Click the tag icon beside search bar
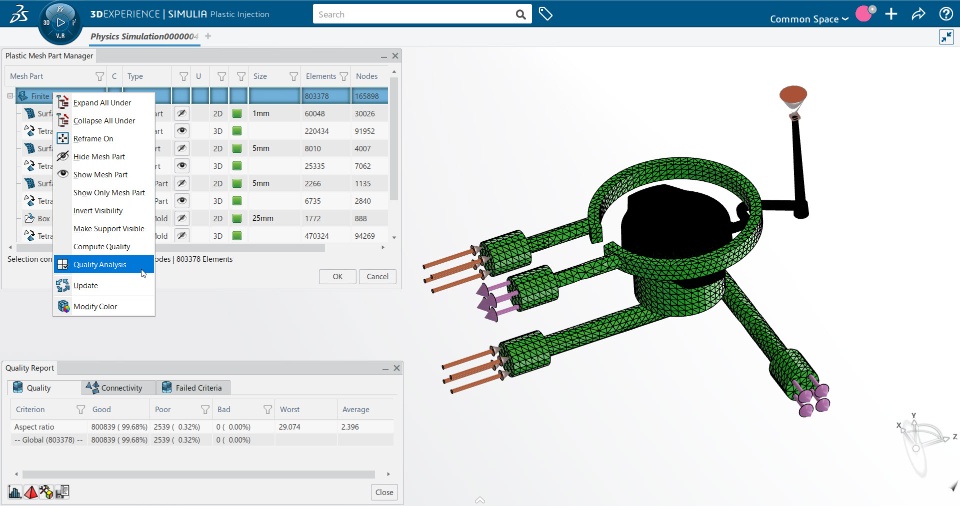960x506 pixels. (x=546, y=14)
